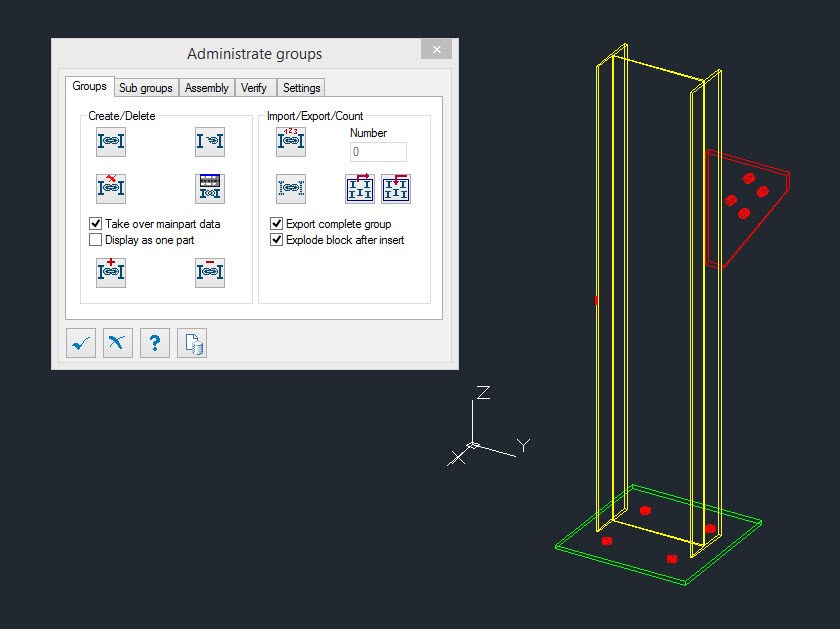Confirm with the green checkmark button
The width and height of the screenshot is (840, 629).
(81, 343)
